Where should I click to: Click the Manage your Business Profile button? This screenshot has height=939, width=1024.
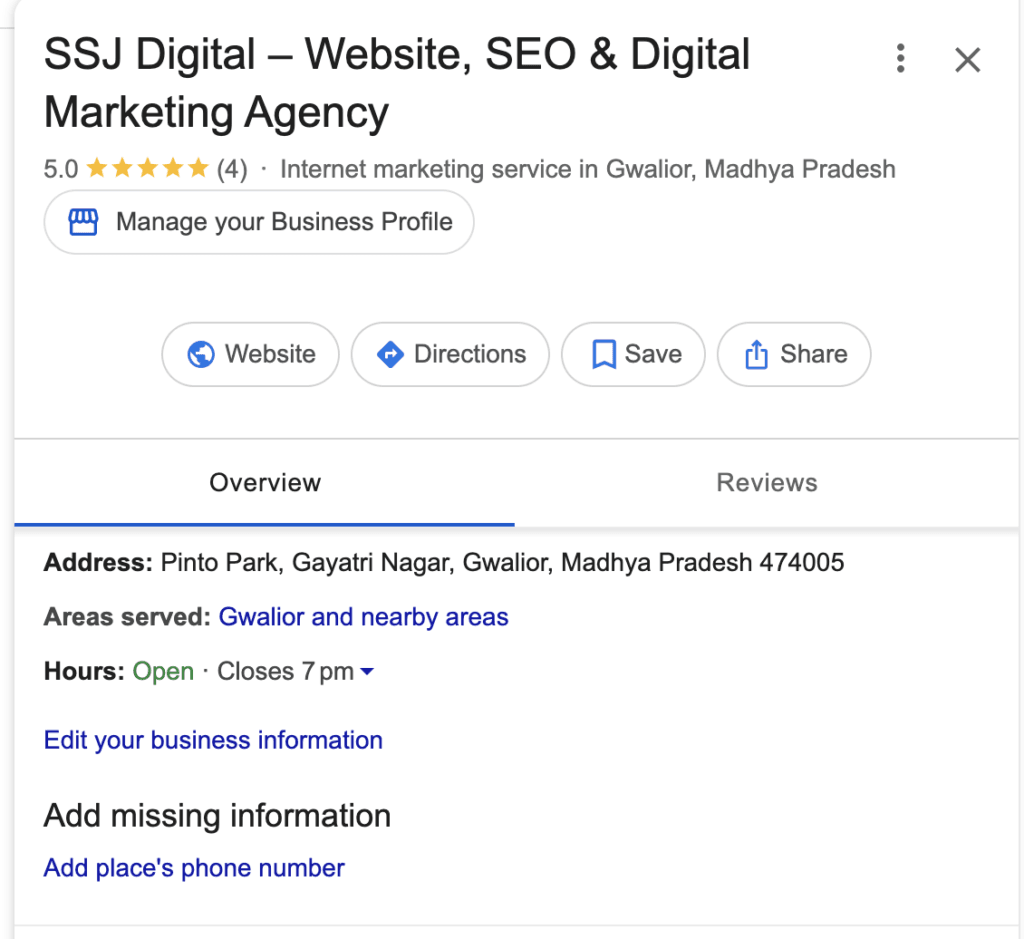click(x=258, y=221)
